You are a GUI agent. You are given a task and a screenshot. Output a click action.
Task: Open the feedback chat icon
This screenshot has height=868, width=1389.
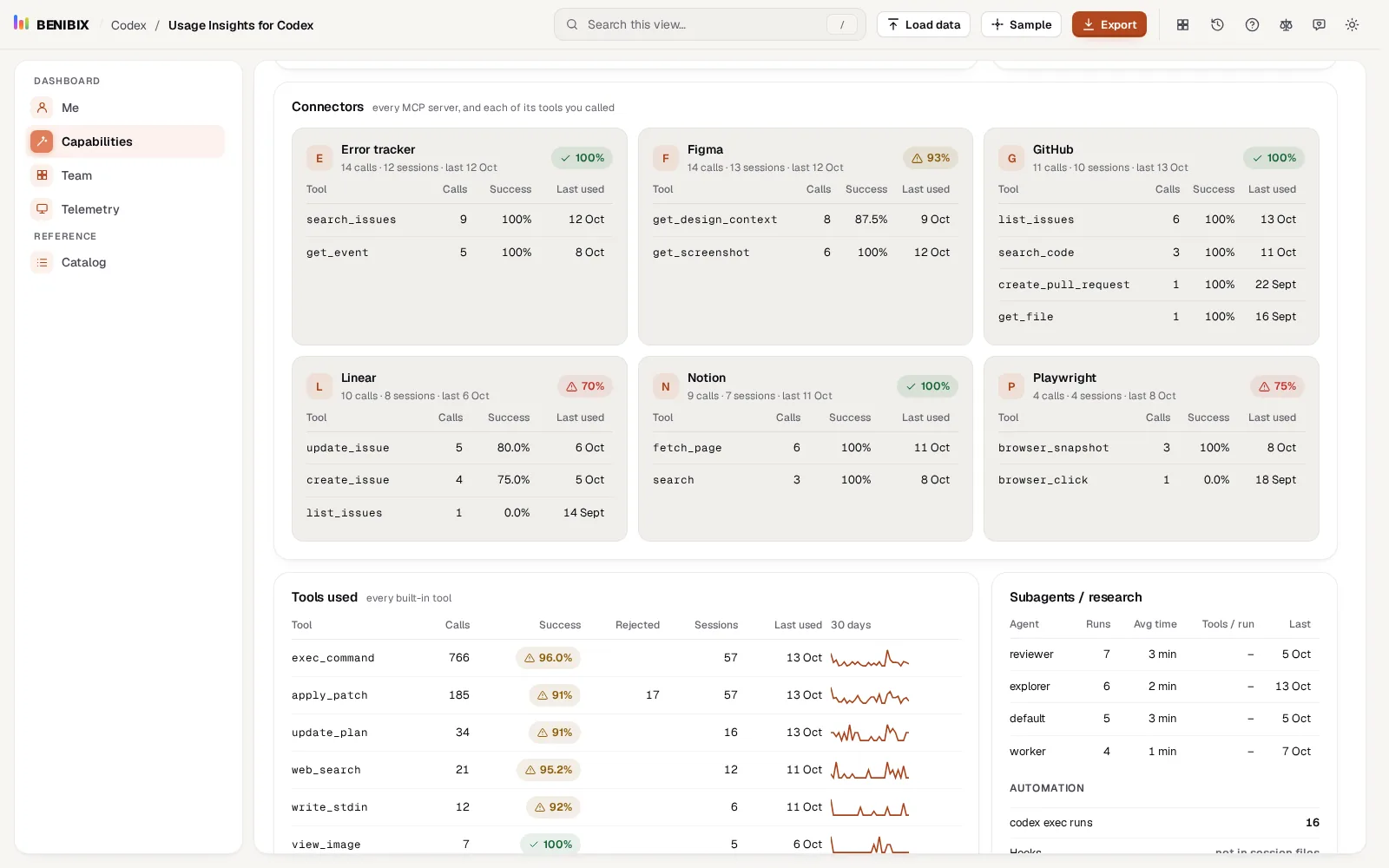tap(1319, 25)
